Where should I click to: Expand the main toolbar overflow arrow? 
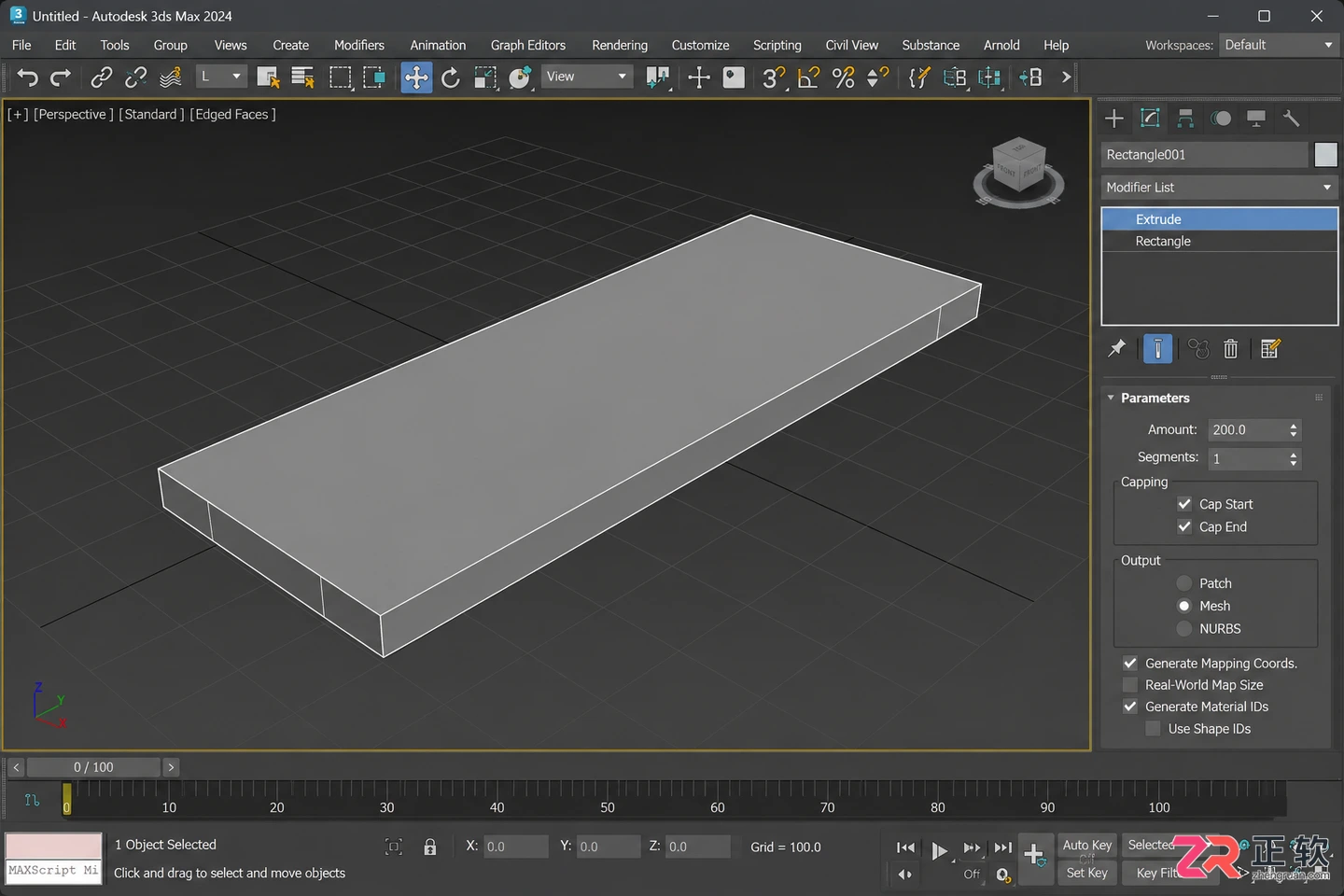tap(1066, 77)
